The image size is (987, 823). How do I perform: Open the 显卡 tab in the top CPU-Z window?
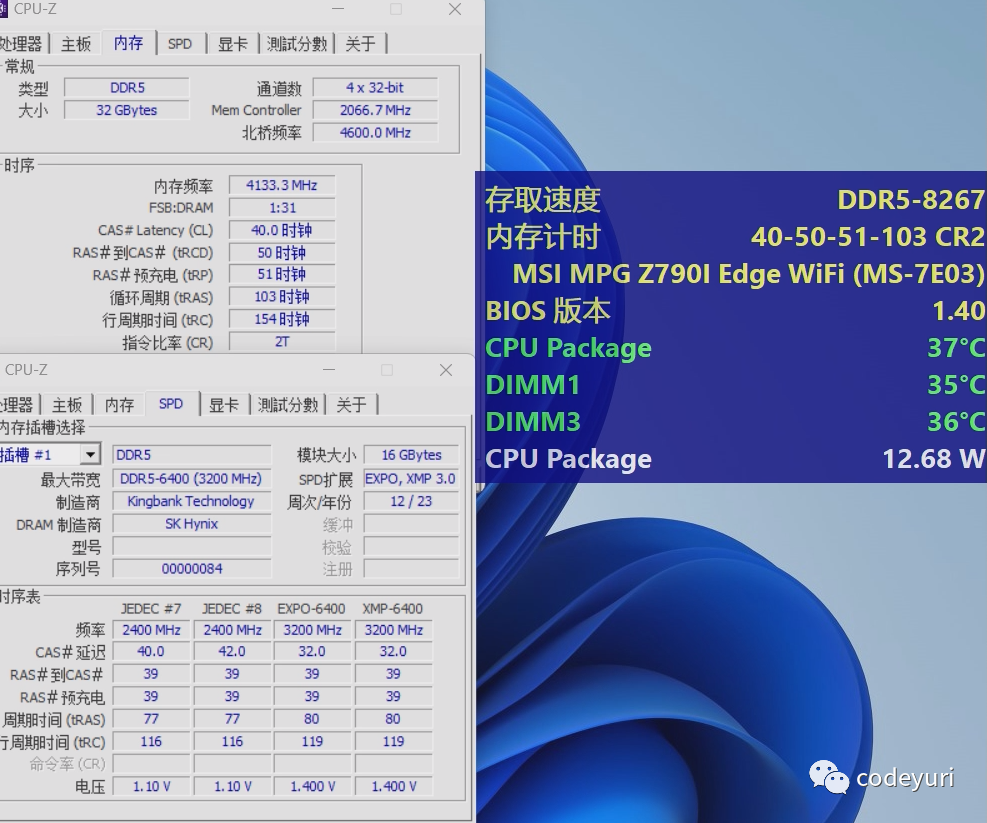[232, 44]
